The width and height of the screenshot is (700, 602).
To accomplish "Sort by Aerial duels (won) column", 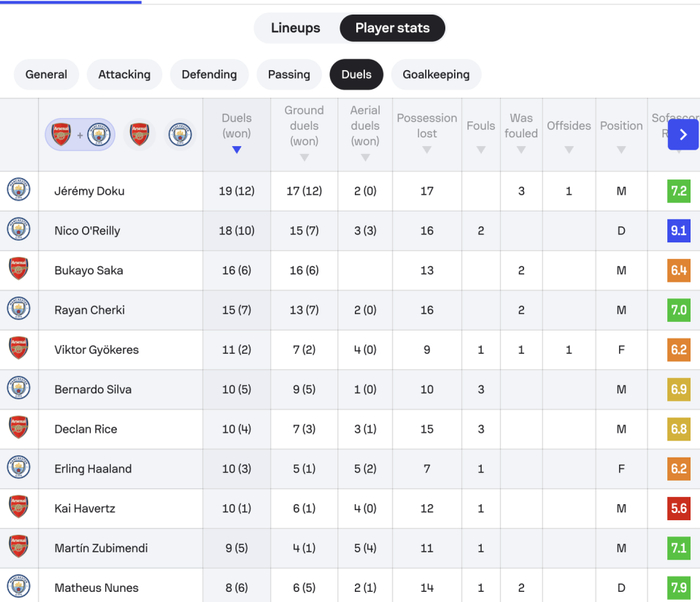I will [365, 133].
